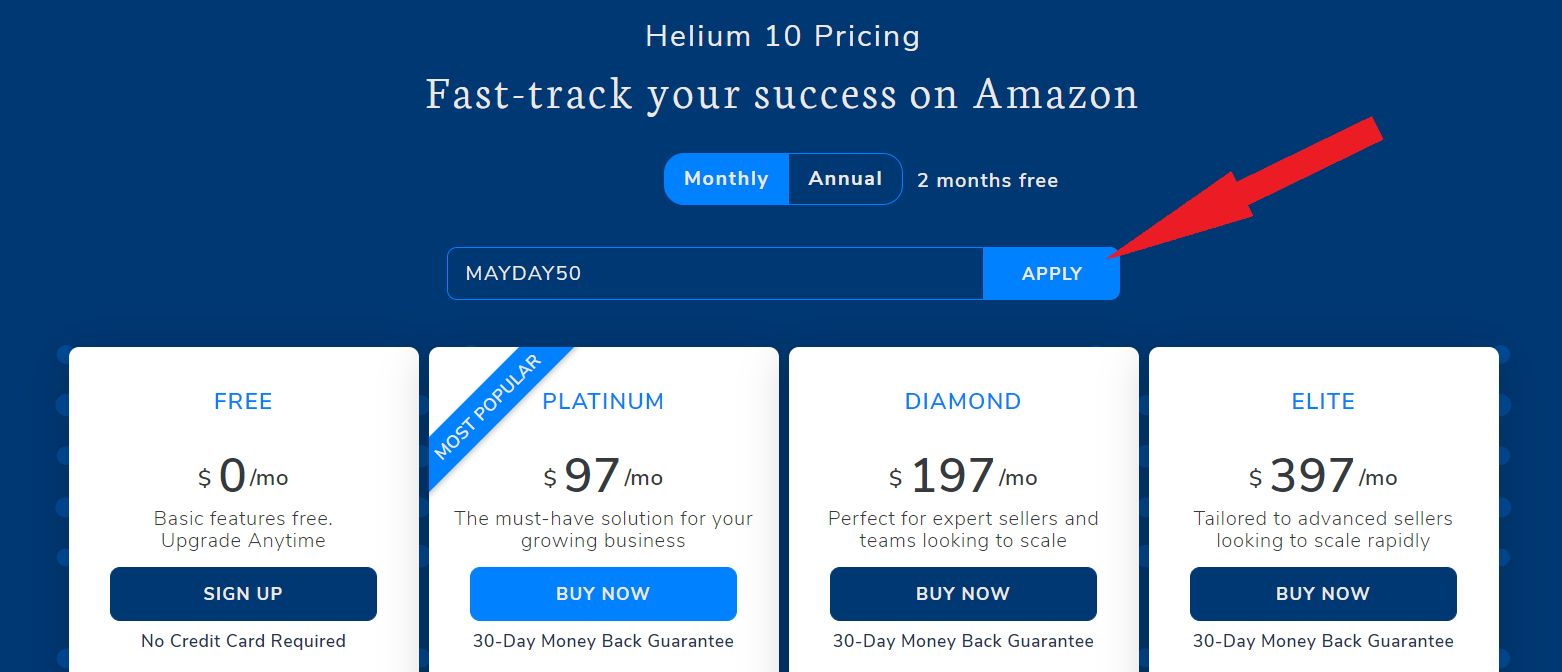Click the $0 per month price
1562x672 pixels.
pos(243,476)
